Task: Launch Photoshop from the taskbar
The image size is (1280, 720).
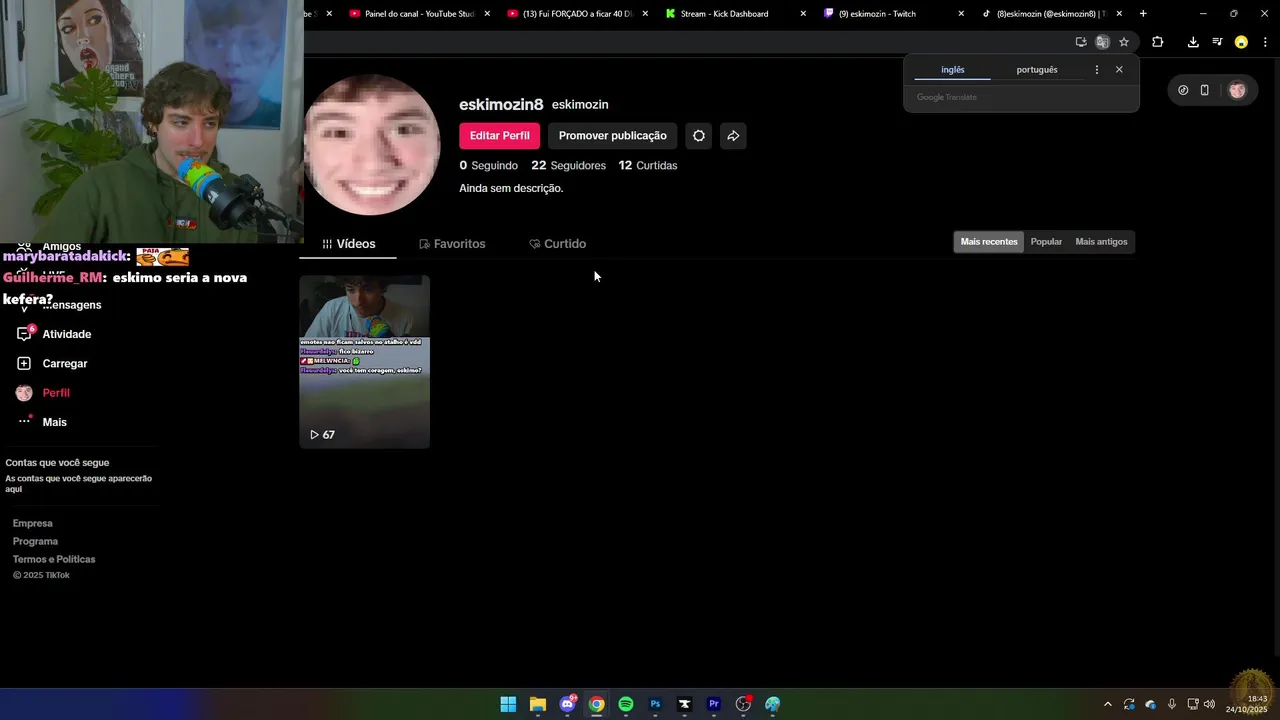Action: pos(655,704)
